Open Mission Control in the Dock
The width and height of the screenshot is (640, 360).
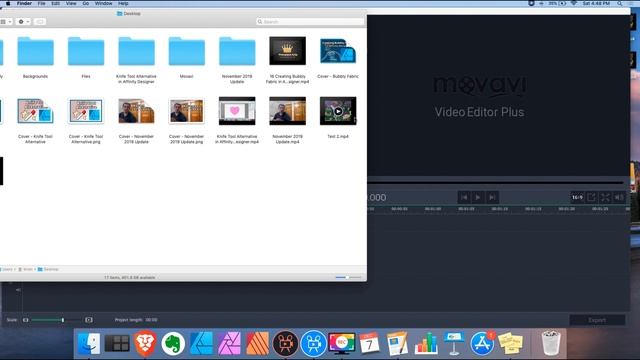(x=117, y=343)
